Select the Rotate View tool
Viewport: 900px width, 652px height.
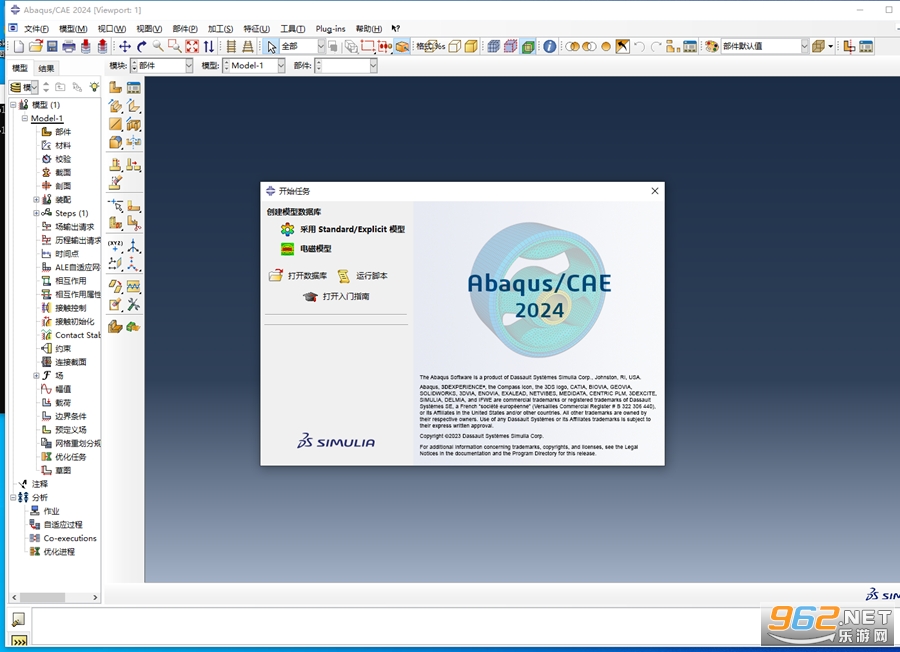point(141,46)
